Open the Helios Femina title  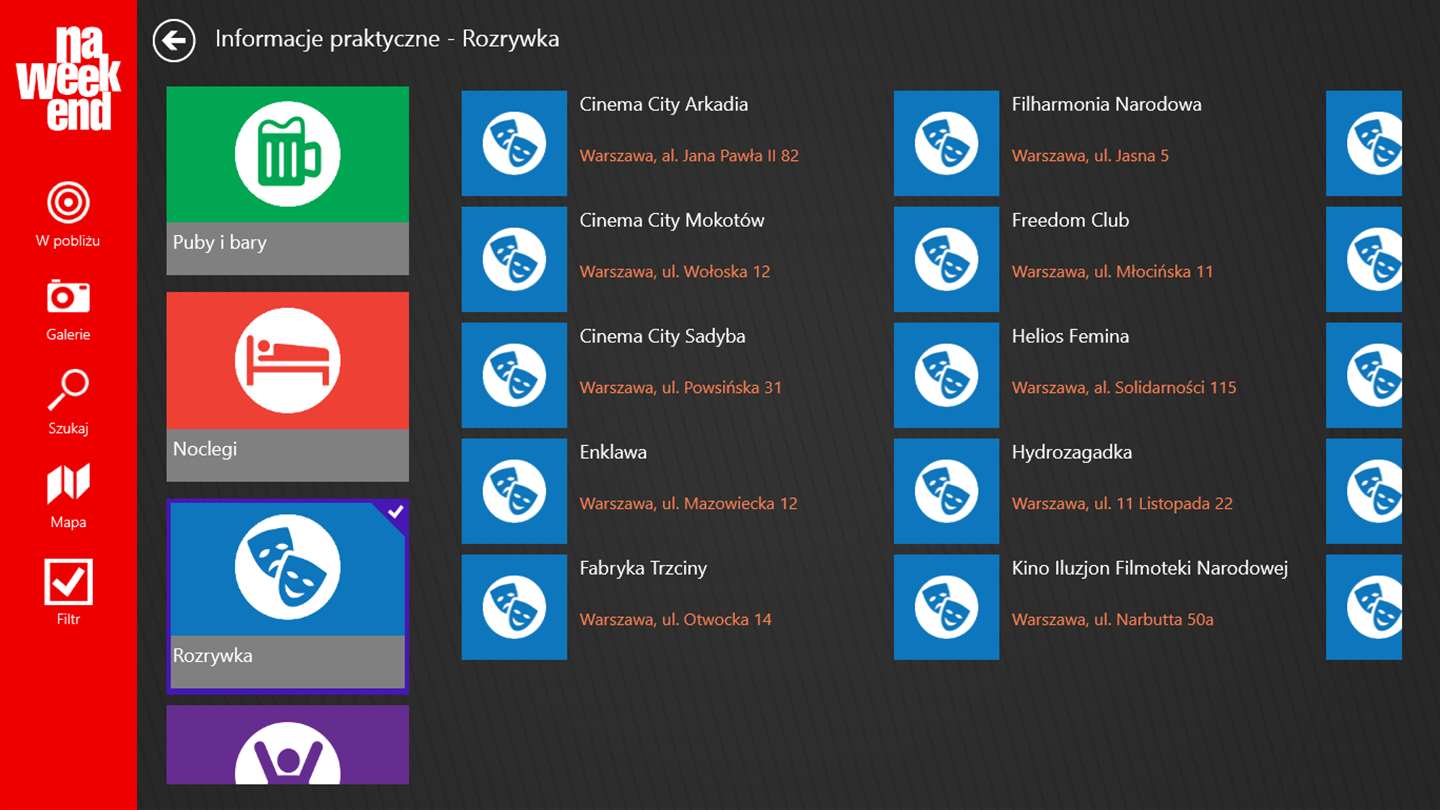tap(1070, 336)
